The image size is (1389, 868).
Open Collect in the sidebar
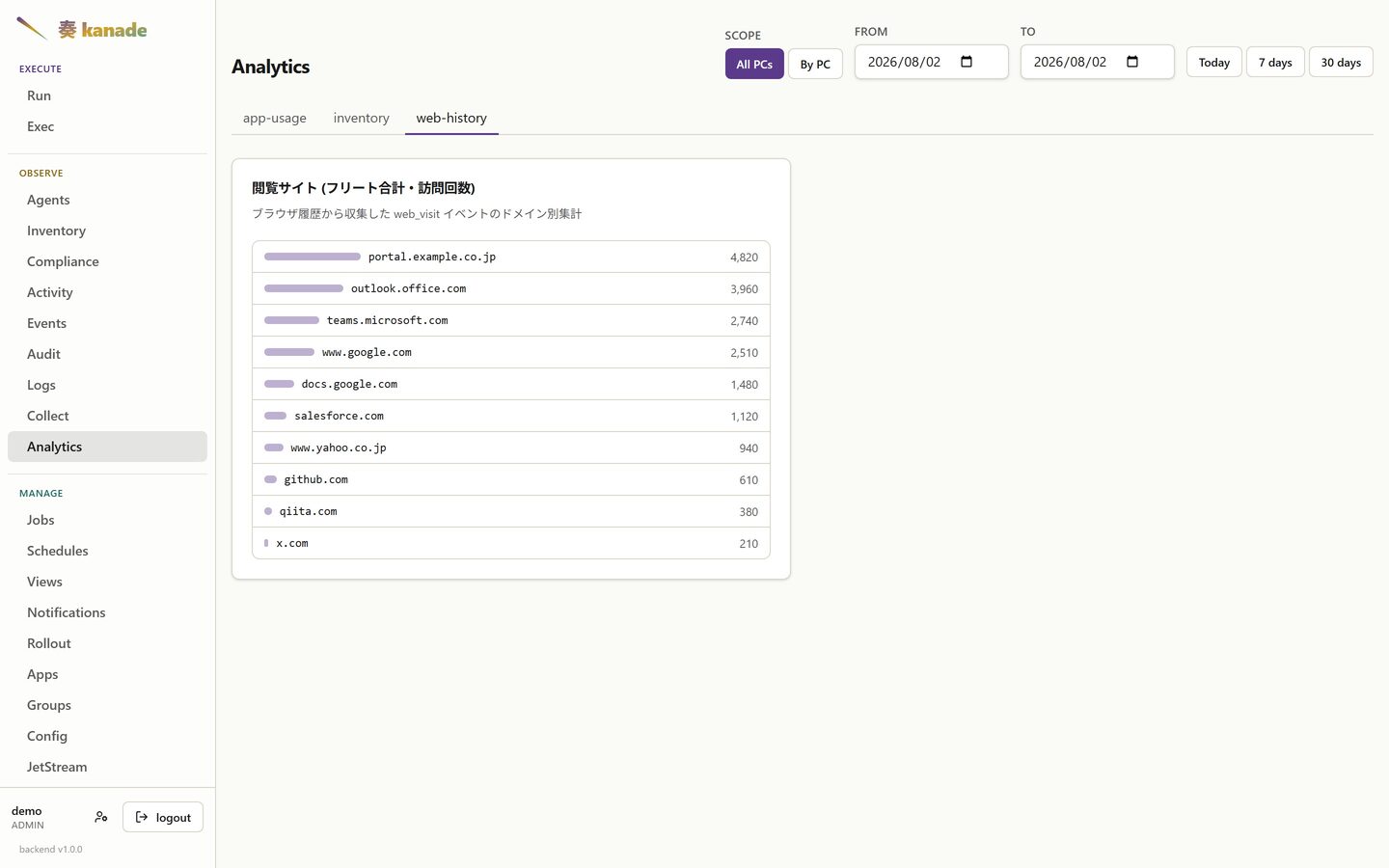(107, 416)
